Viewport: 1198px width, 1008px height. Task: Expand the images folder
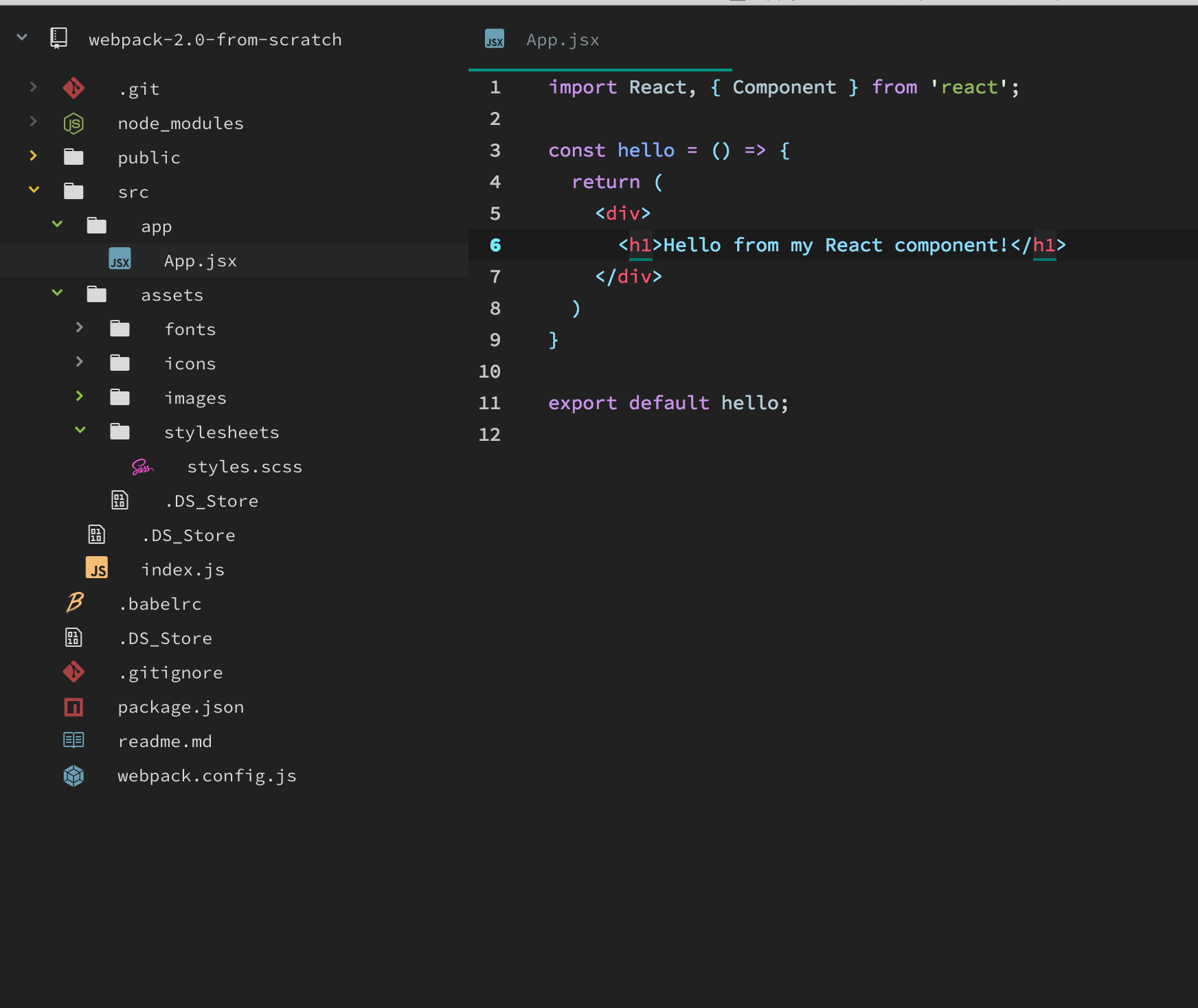click(80, 396)
